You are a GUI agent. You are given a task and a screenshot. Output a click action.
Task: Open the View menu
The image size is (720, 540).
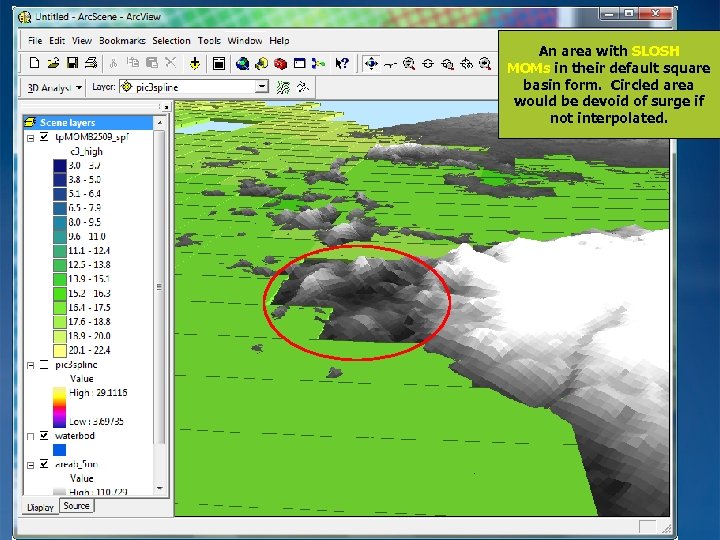[x=82, y=40]
